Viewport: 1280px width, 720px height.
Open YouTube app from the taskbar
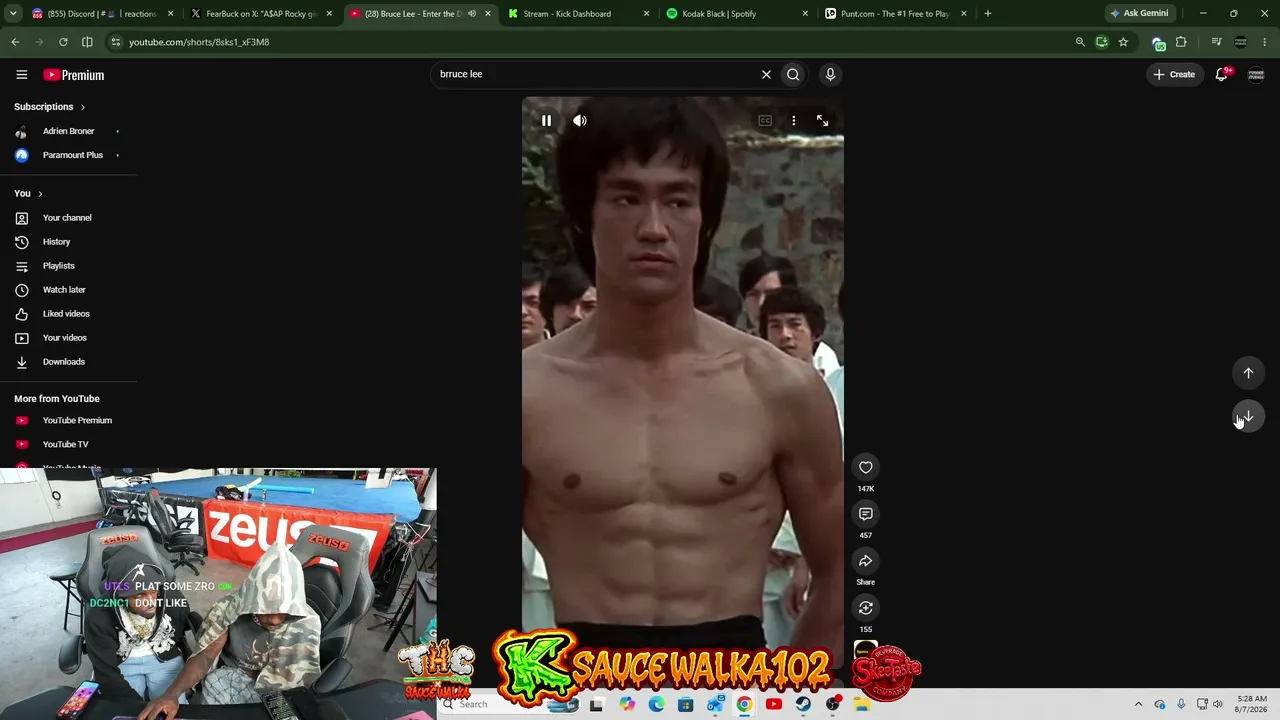tap(774, 704)
